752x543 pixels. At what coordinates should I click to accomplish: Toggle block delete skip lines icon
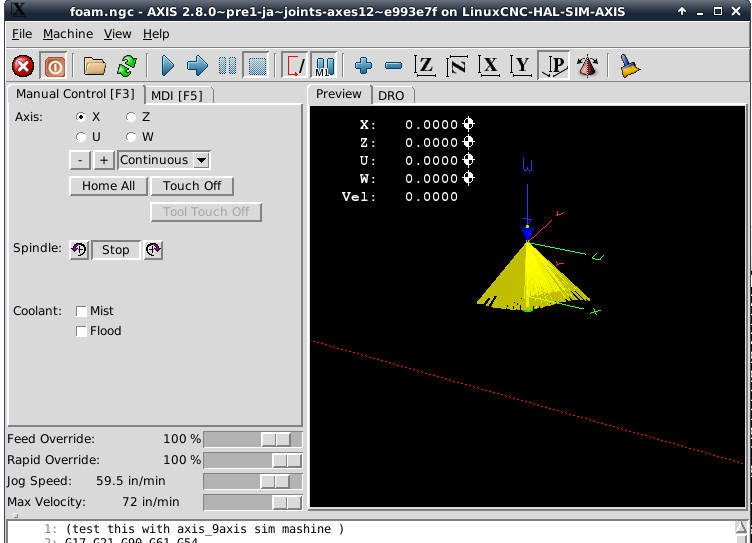294,66
